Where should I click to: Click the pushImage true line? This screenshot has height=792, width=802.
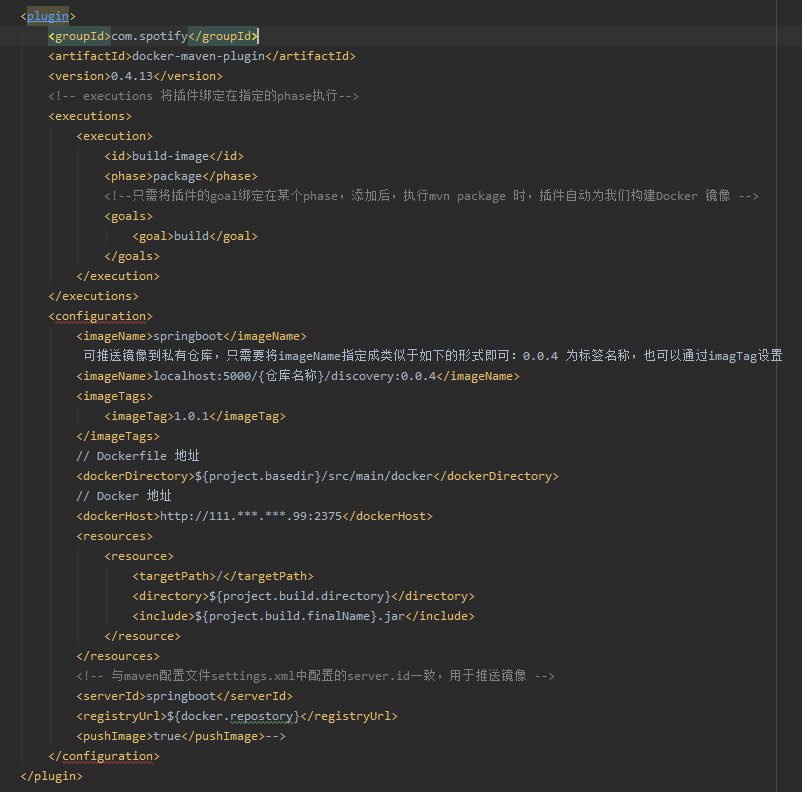[x=181, y=736]
